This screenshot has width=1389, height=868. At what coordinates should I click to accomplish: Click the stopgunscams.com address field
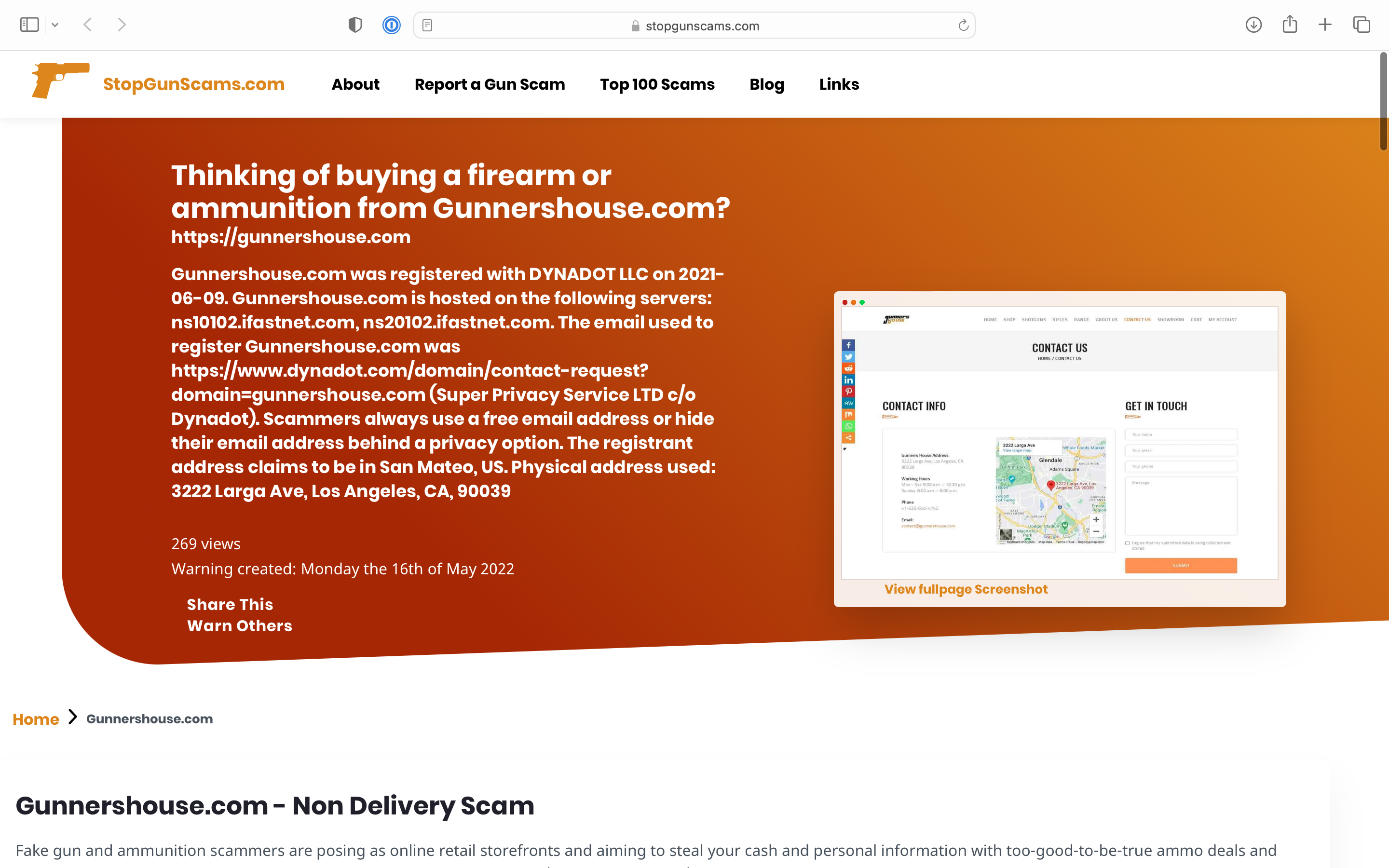[694, 25]
